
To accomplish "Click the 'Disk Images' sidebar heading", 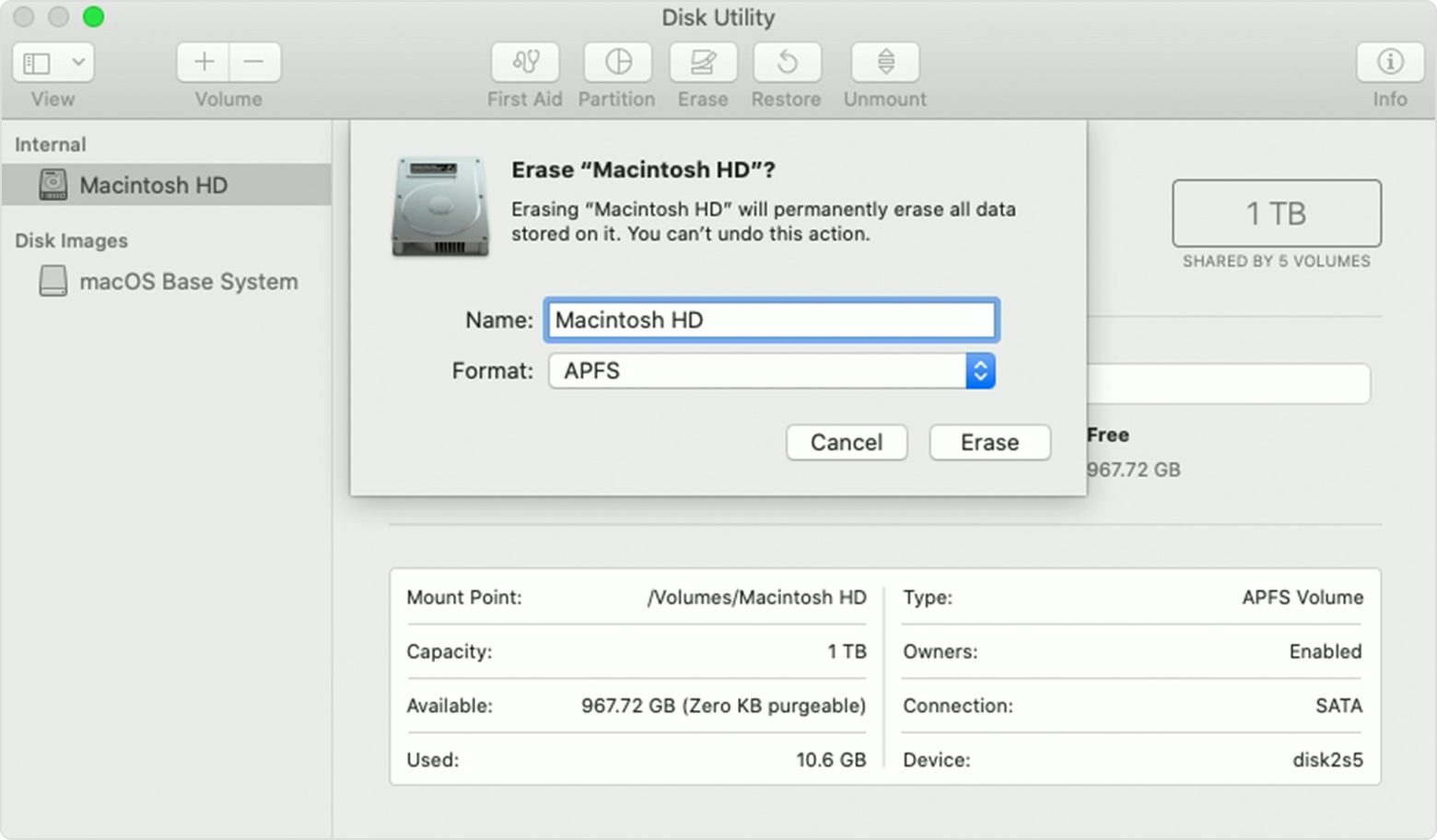I will 71,240.
